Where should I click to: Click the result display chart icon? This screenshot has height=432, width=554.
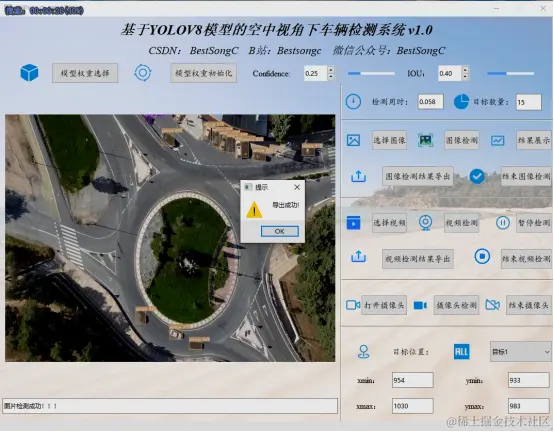click(497, 141)
